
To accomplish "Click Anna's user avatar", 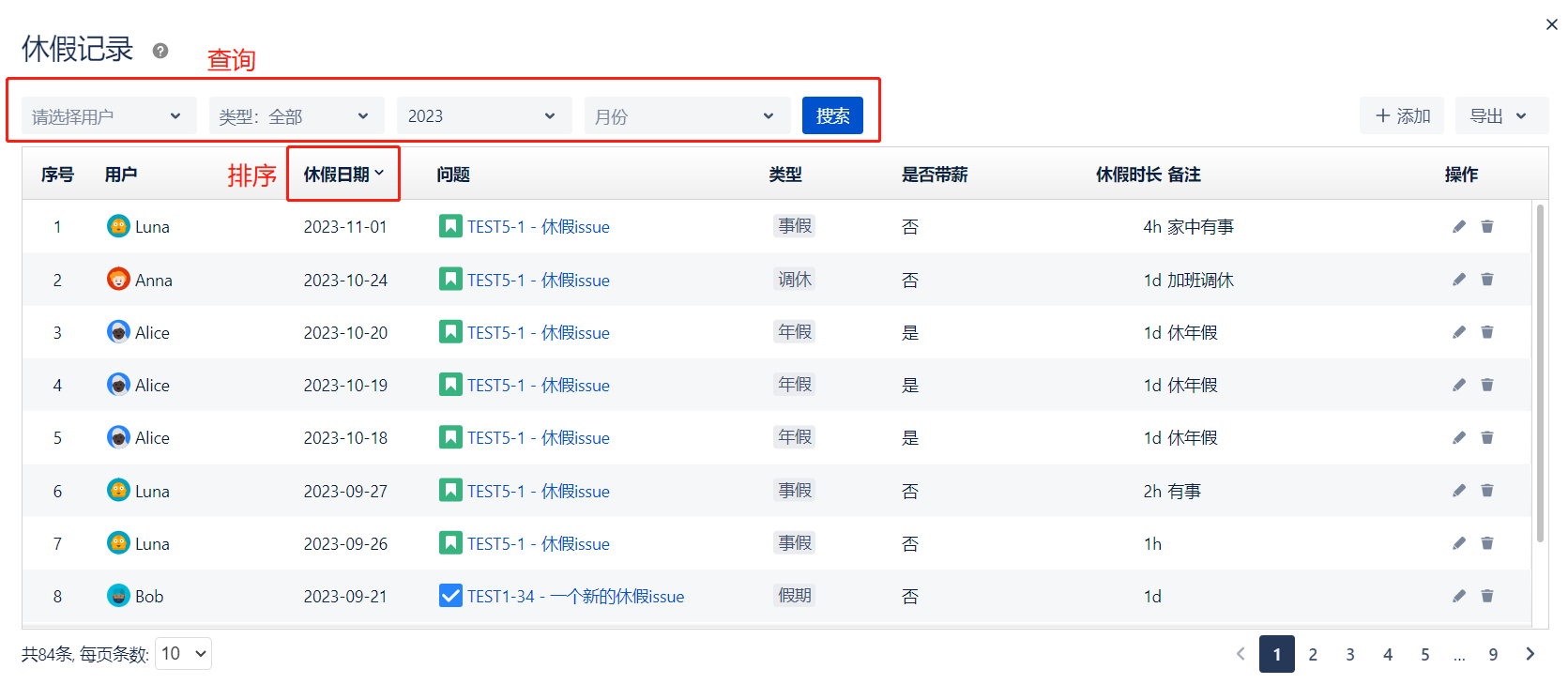I will [118, 280].
